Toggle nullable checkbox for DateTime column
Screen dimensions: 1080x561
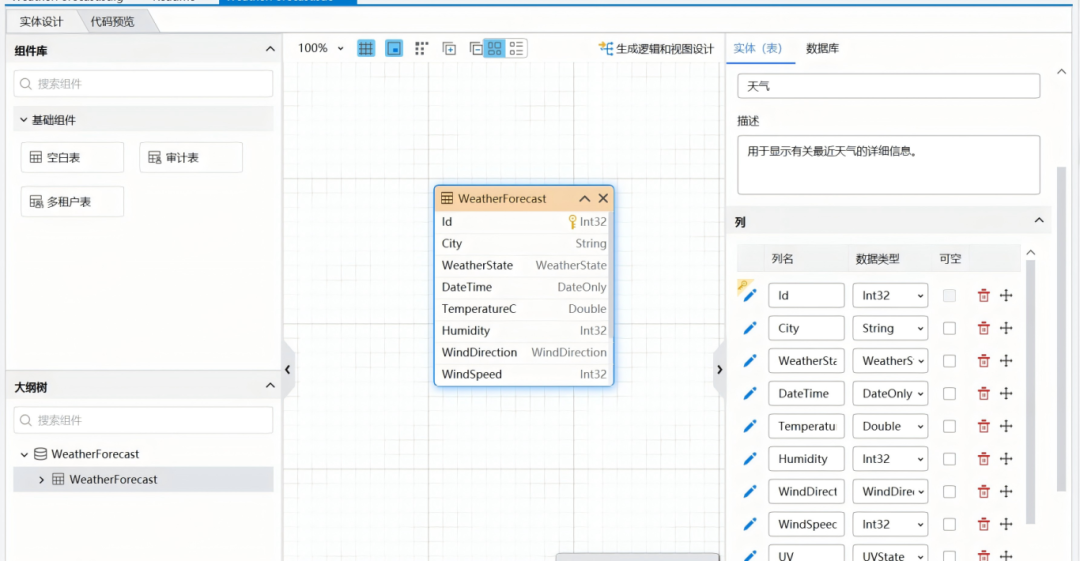(x=949, y=394)
